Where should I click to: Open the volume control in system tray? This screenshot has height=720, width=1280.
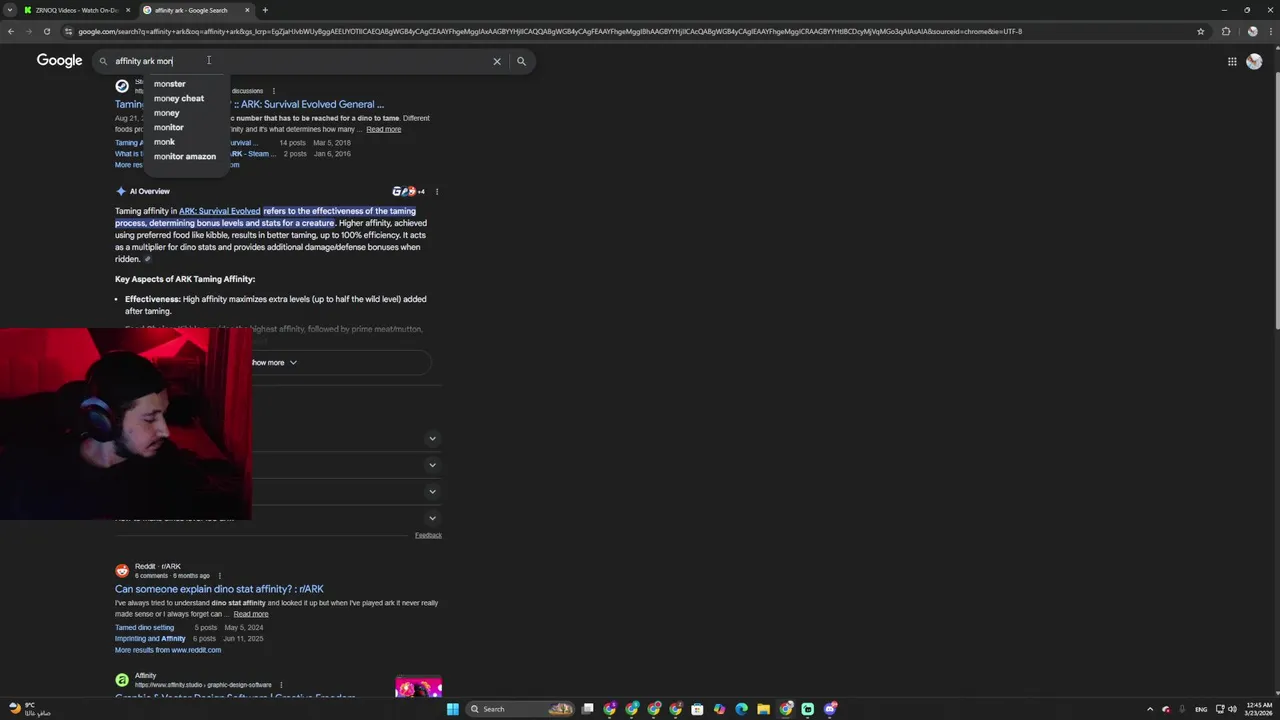pos(1232,709)
